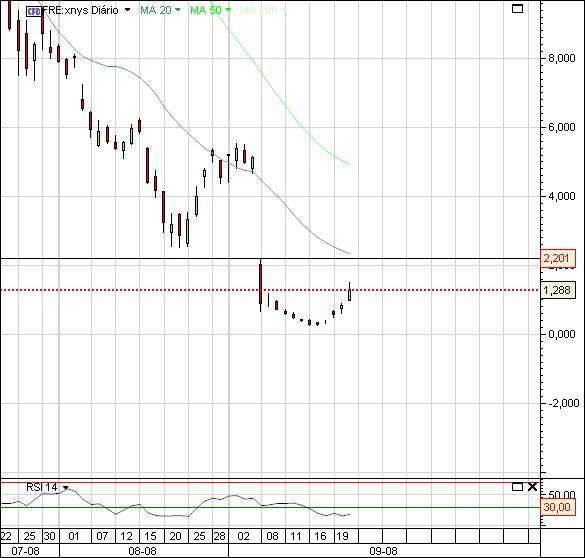
Task: Click the 4,000 price axis label
Action: [x=561, y=196]
